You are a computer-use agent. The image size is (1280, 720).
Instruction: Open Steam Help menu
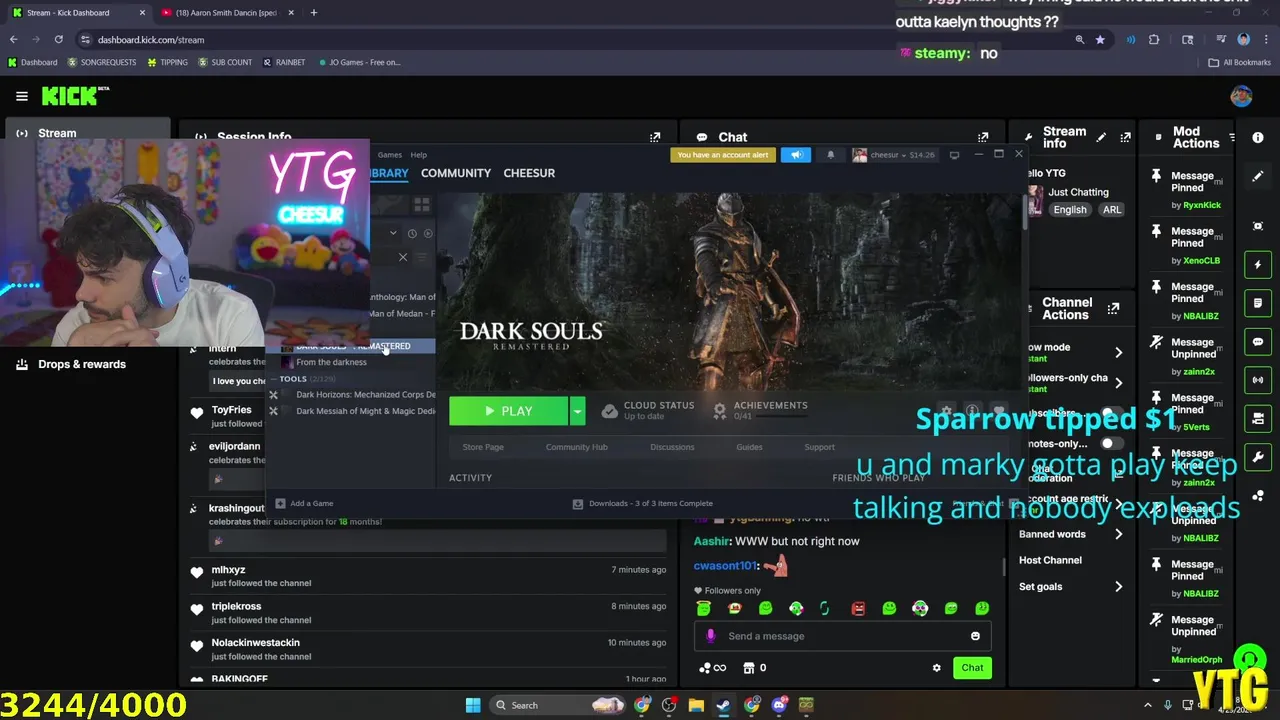pos(419,155)
